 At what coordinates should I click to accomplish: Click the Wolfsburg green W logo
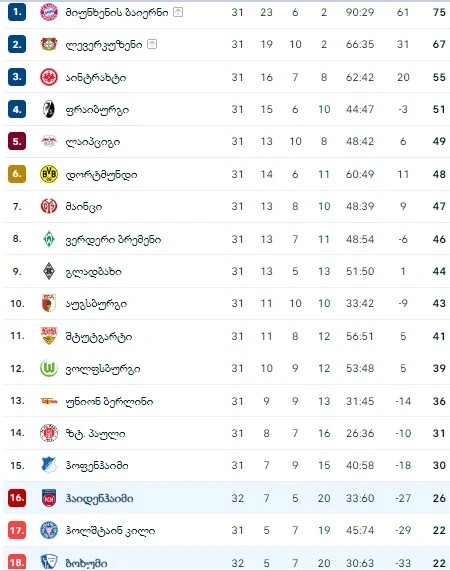49,368
